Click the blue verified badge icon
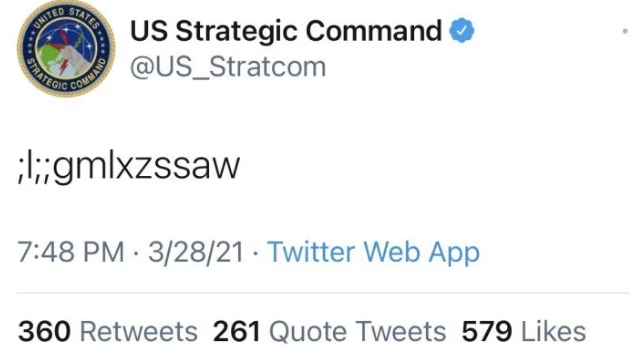Image resolution: width=630 pixels, height=361 pixels. tap(462, 30)
